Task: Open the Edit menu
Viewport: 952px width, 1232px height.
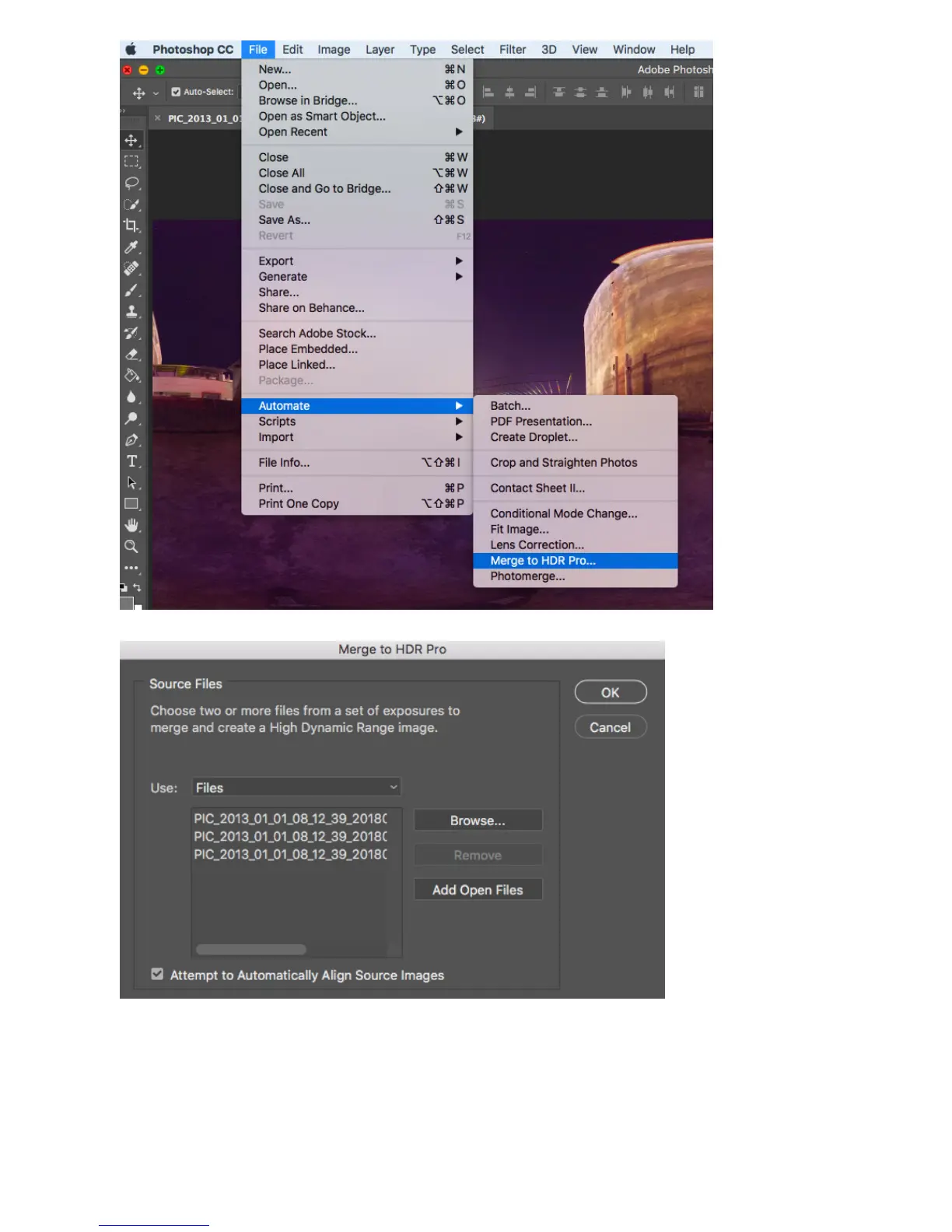Action: tap(292, 49)
